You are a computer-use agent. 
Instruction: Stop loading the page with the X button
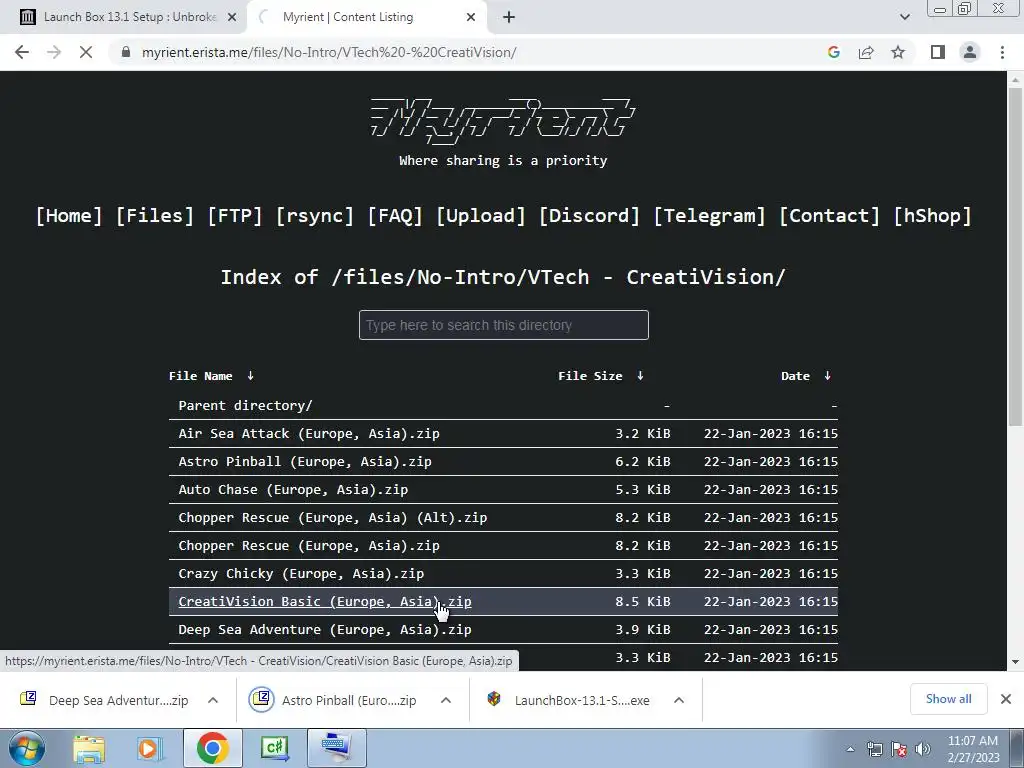click(86, 52)
